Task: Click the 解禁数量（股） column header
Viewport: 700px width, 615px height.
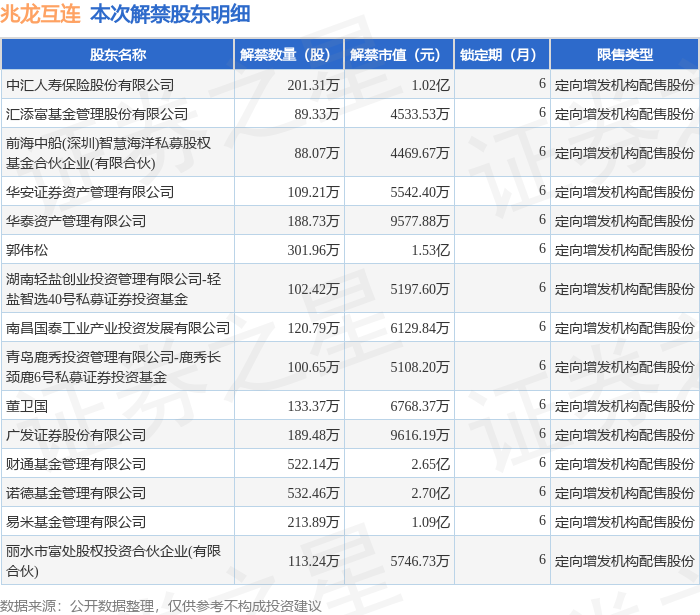Action: tap(289, 54)
